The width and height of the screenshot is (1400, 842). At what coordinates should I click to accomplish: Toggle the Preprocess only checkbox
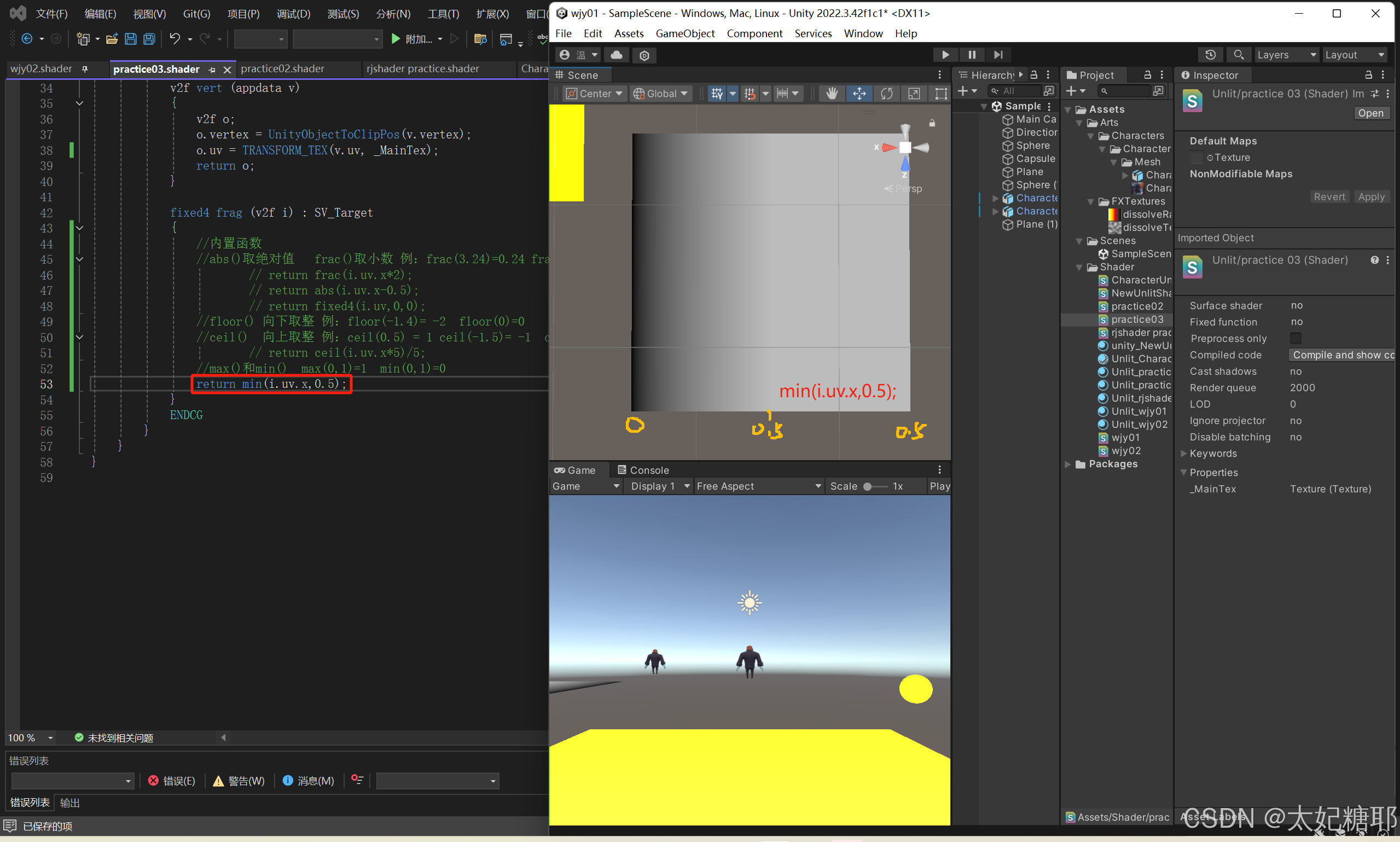coord(1296,339)
